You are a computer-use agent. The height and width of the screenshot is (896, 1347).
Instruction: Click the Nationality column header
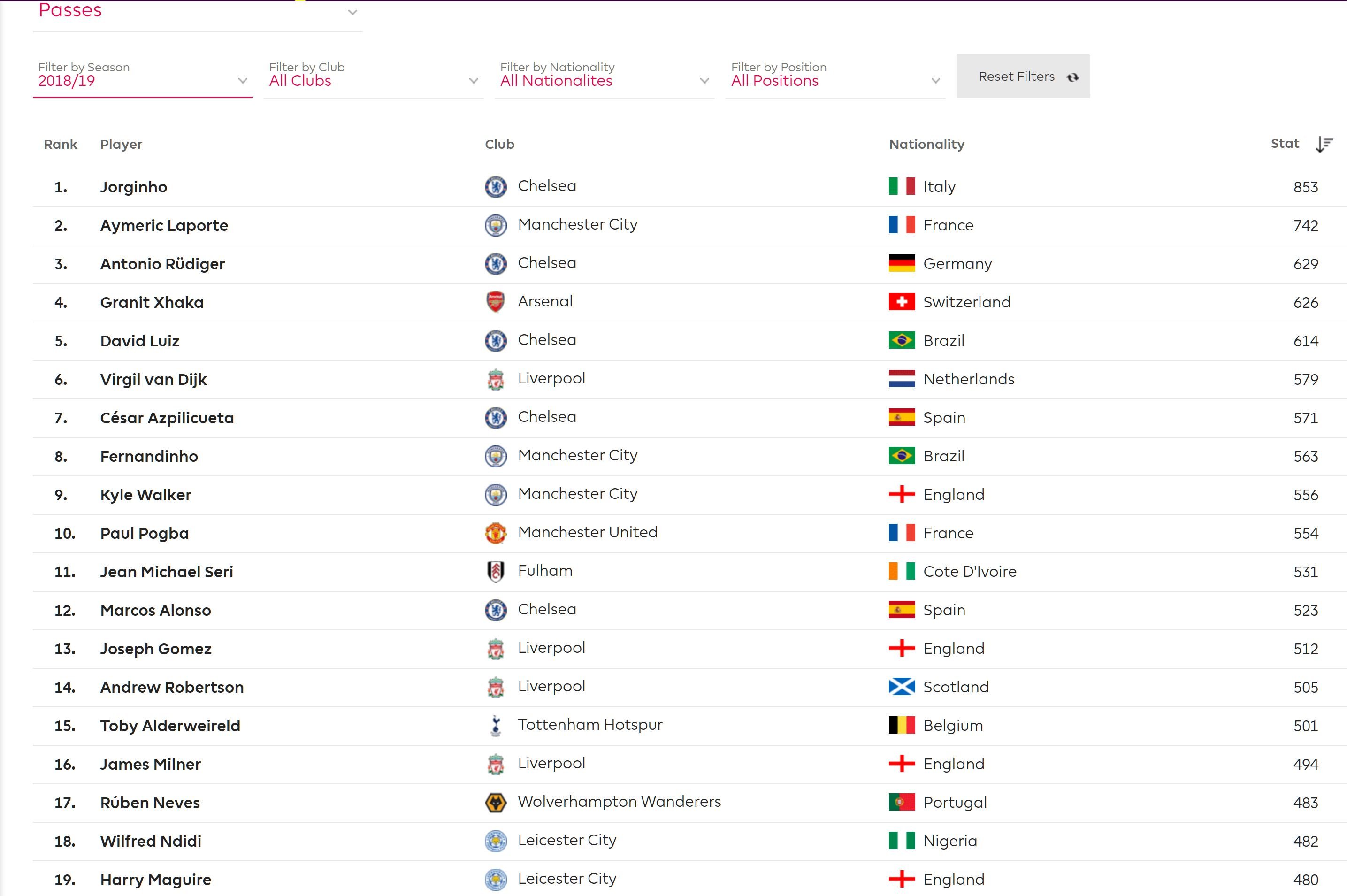click(926, 145)
